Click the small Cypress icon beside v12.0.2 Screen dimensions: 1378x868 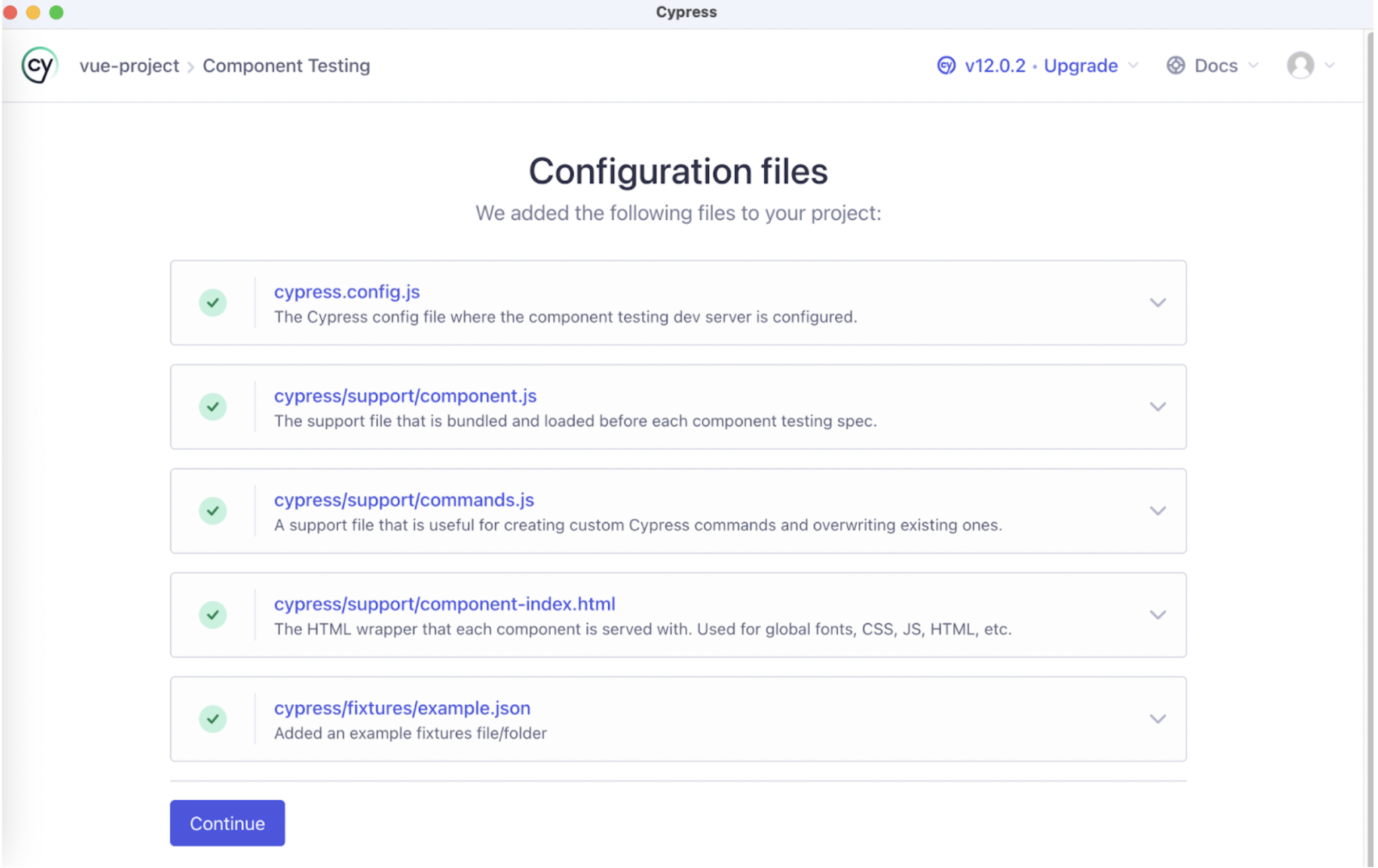[946, 65]
